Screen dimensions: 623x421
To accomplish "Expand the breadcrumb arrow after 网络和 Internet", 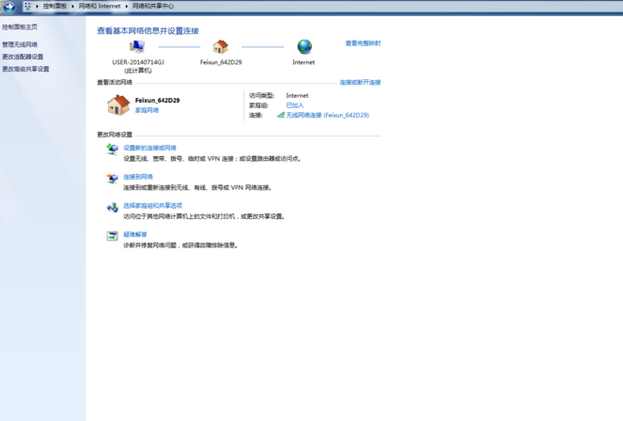I will pyautogui.click(x=126, y=6).
